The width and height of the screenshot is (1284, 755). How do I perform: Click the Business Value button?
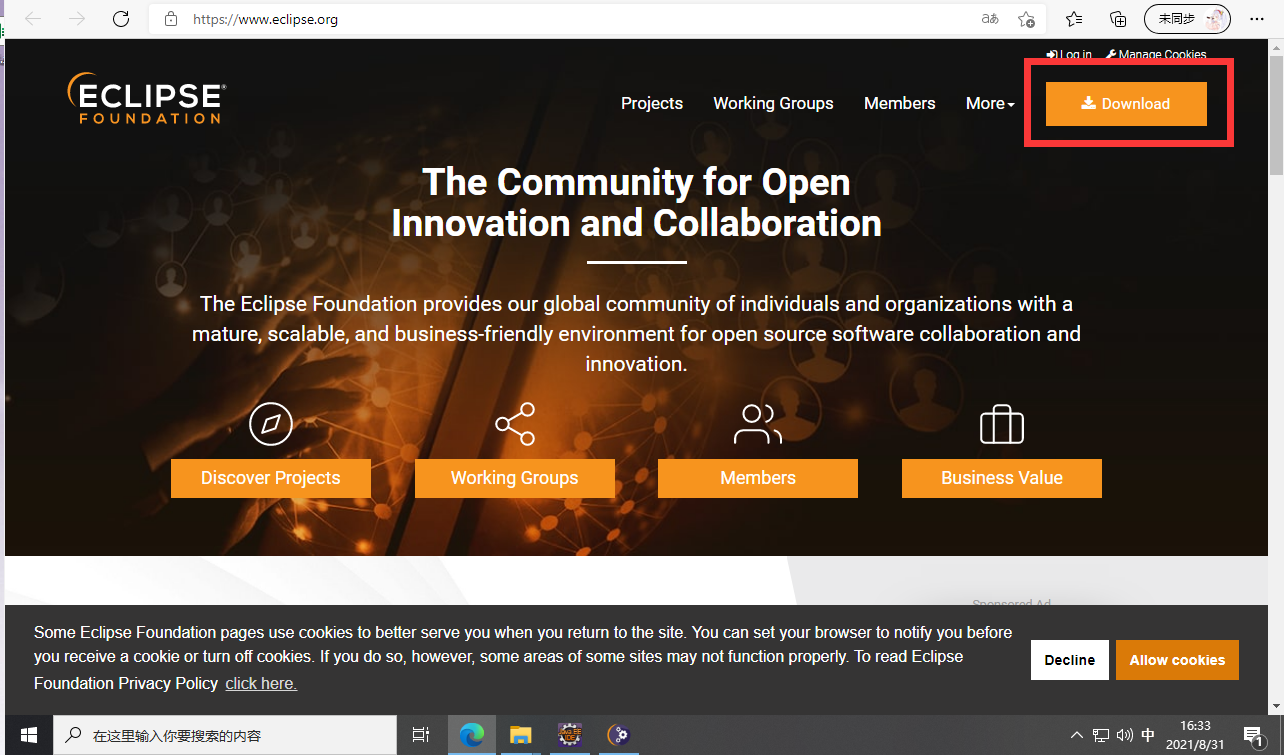(x=1002, y=478)
